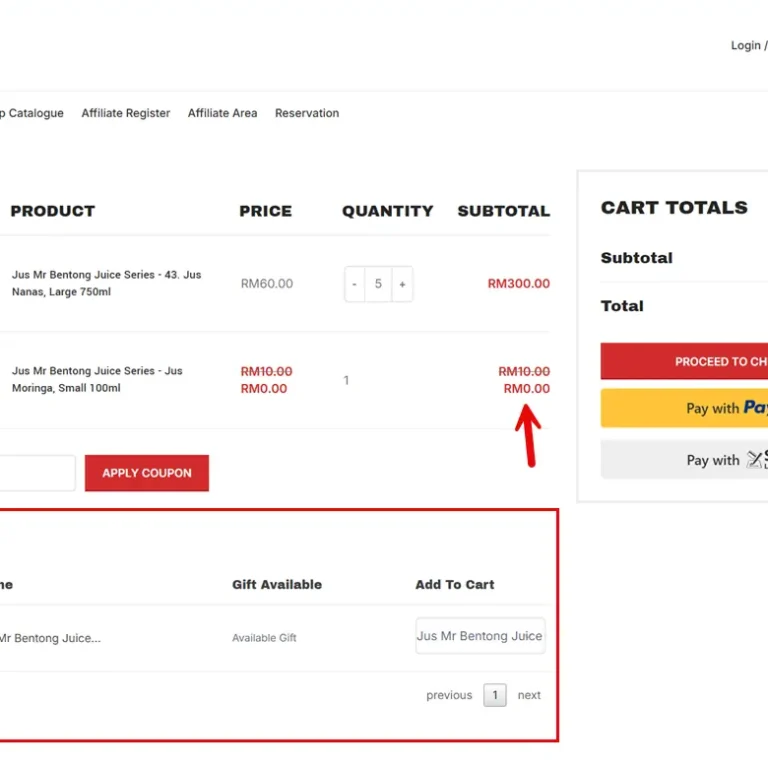Click the Total label in Cart Totals

click(622, 306)
